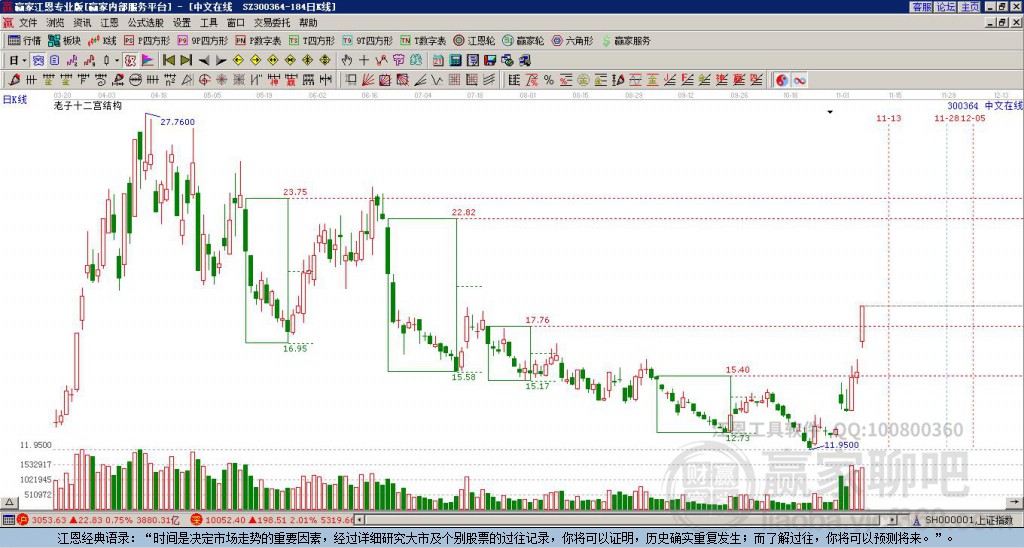The image size is (1024, 548).
Task: Toggle the 权 price adjustment button
Action: click(x=130, y=60)
